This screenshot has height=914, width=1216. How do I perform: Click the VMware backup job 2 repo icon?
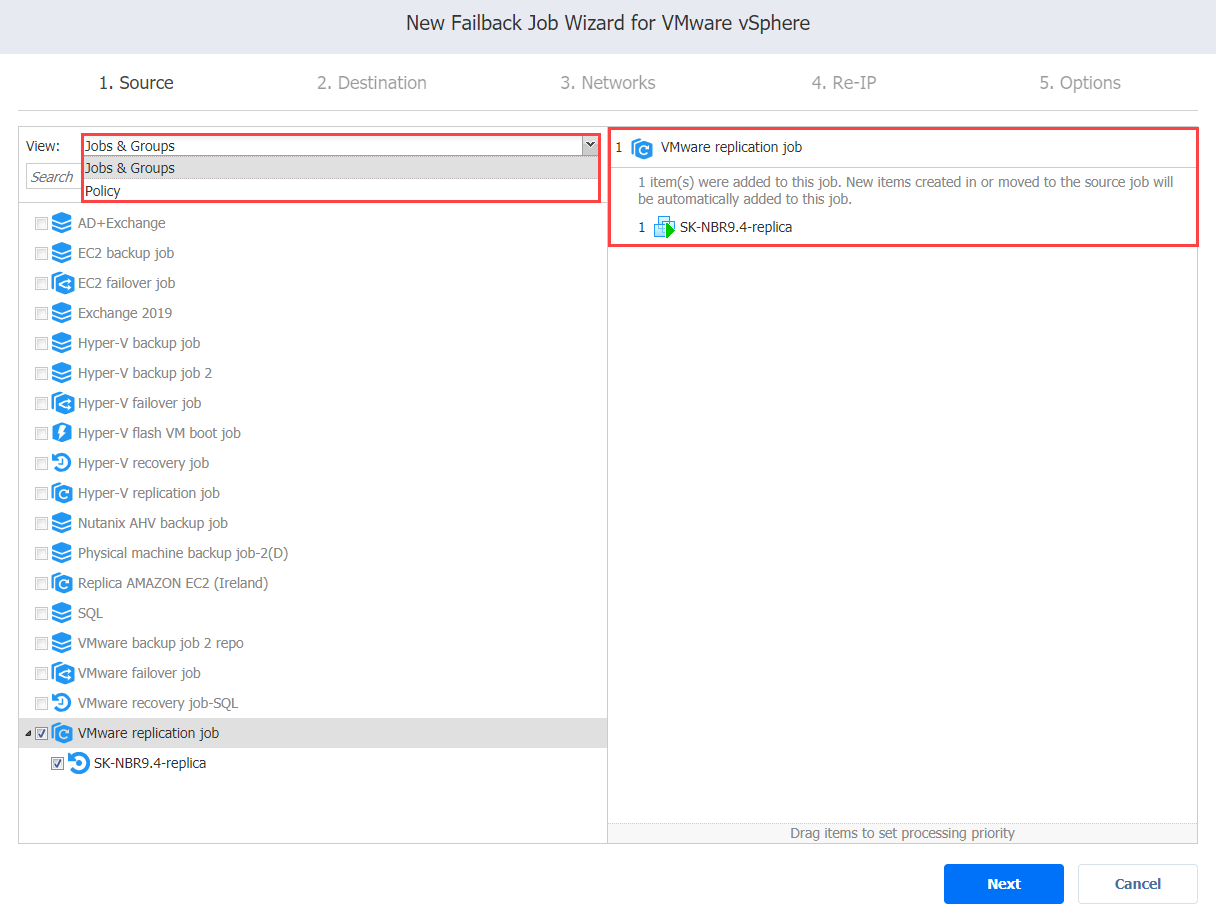(62, 643)
